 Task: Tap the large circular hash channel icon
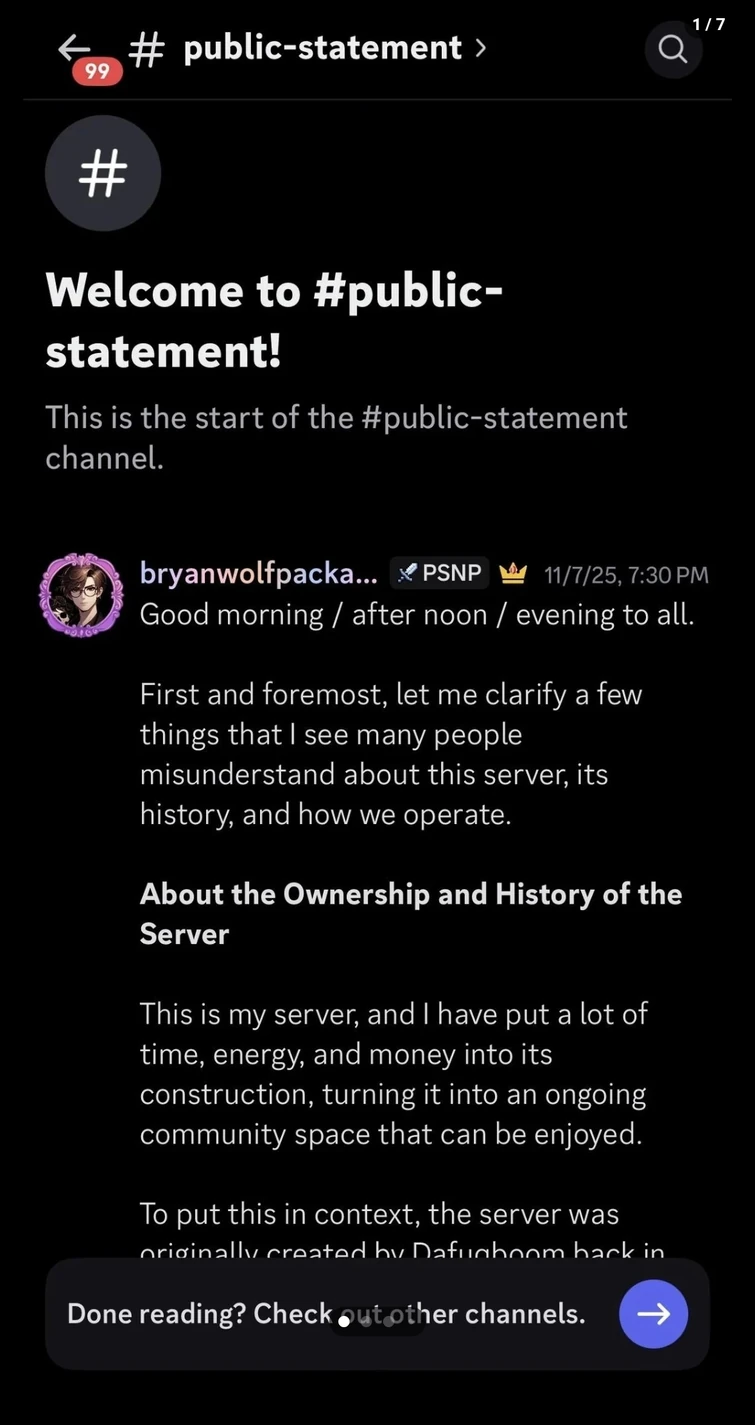click(102, 174)
